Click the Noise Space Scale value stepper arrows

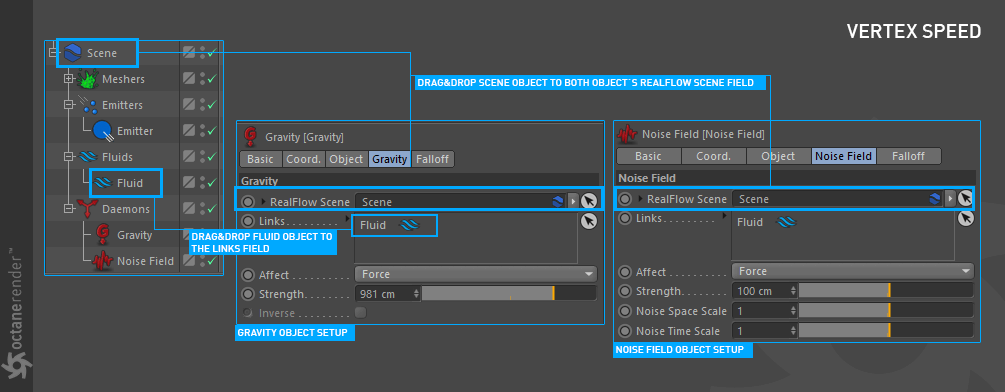[x=793, y=311]
